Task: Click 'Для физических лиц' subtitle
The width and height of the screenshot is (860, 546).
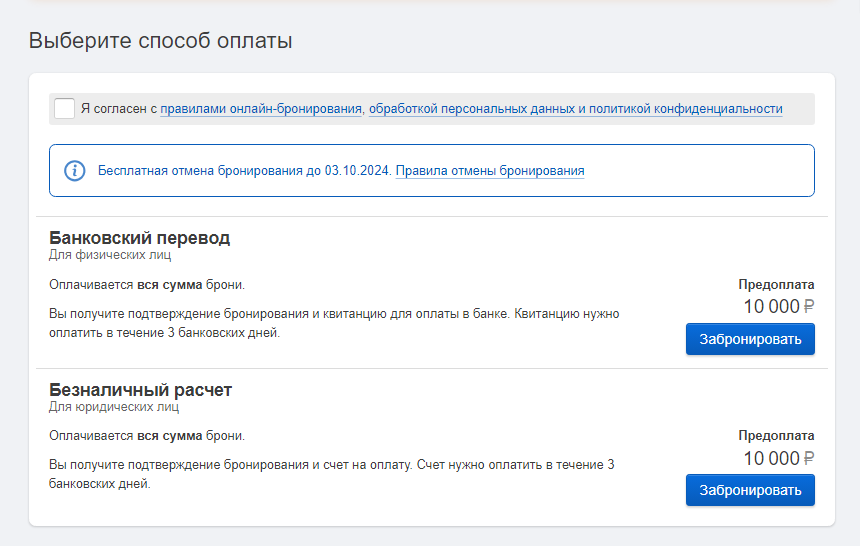Action: click(x=110, y=255)
